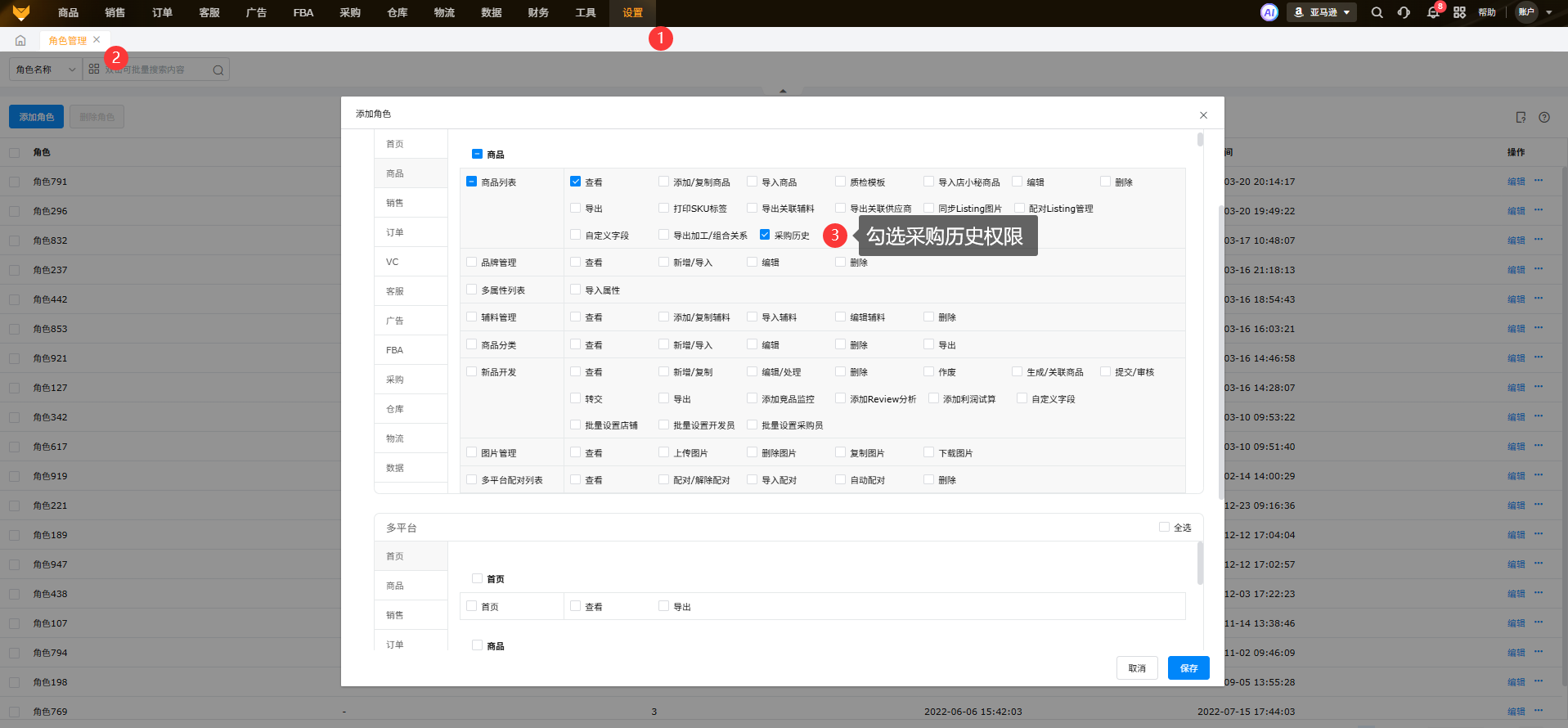Screen dimensions: 1568x728
Task: Open the customer support headset icon
Action: click(1404, 12)
